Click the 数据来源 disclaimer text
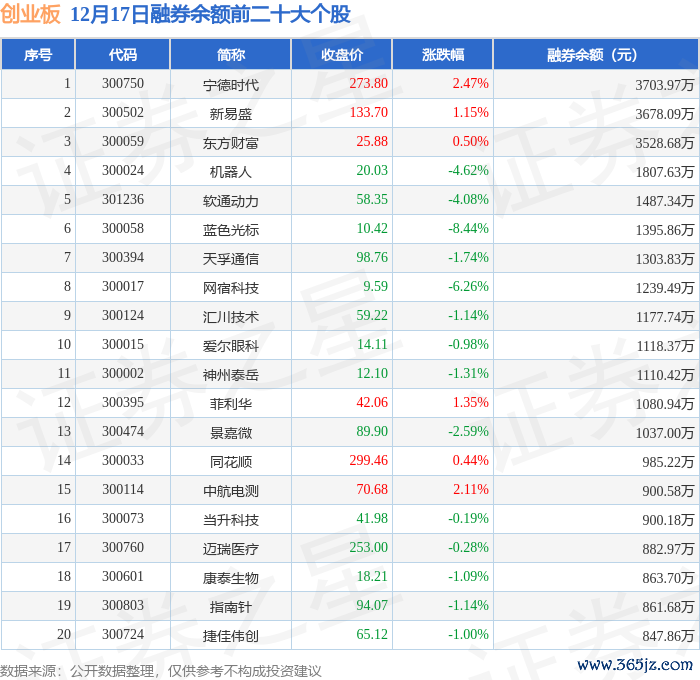Screen dimensions: 700x680 tap(161, 671)
